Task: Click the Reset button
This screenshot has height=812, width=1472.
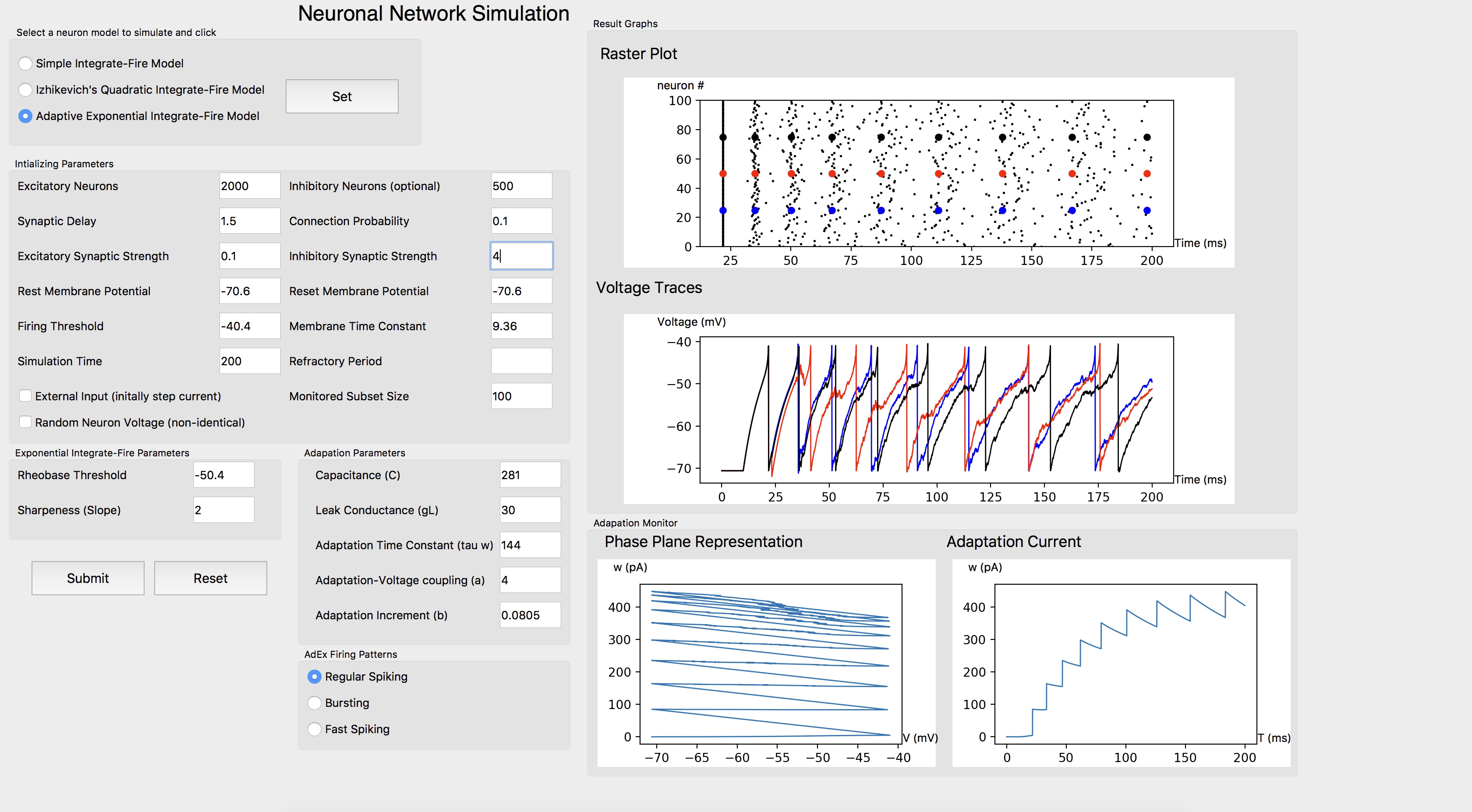Action: click(x=210, y=578)
